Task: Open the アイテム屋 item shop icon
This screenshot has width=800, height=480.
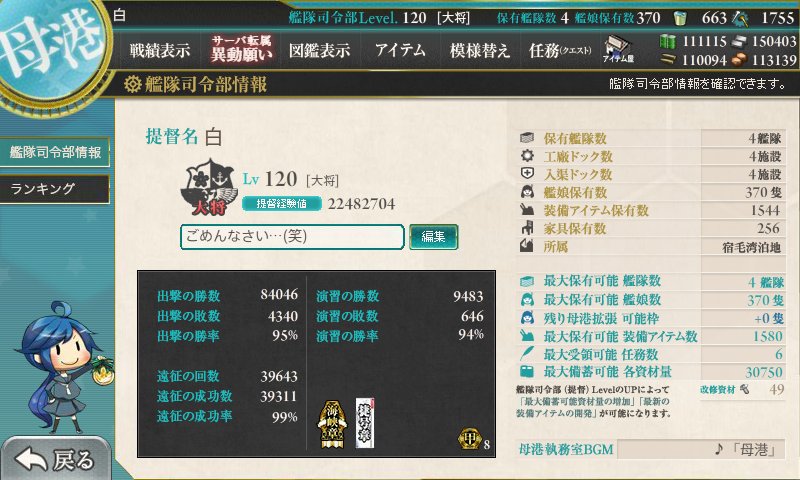Action: (618, 49)
